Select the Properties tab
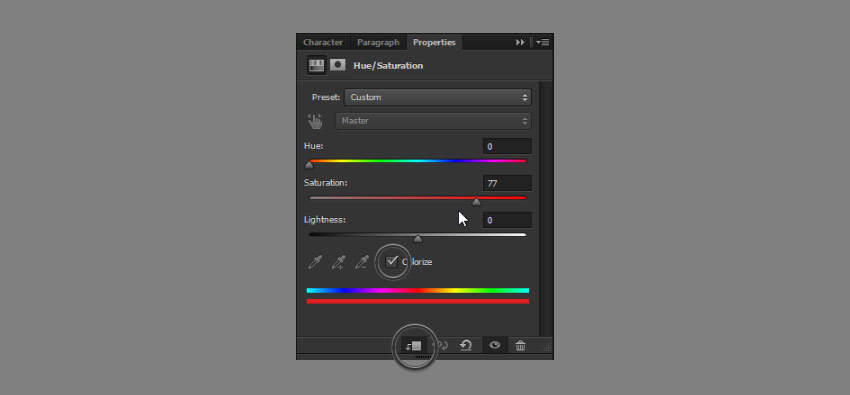Viewport: 850px width, 395px height. (434, 42)
